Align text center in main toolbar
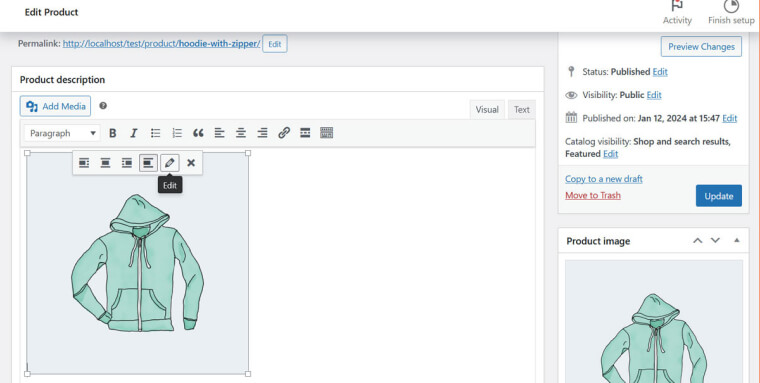 click(241, 133)
